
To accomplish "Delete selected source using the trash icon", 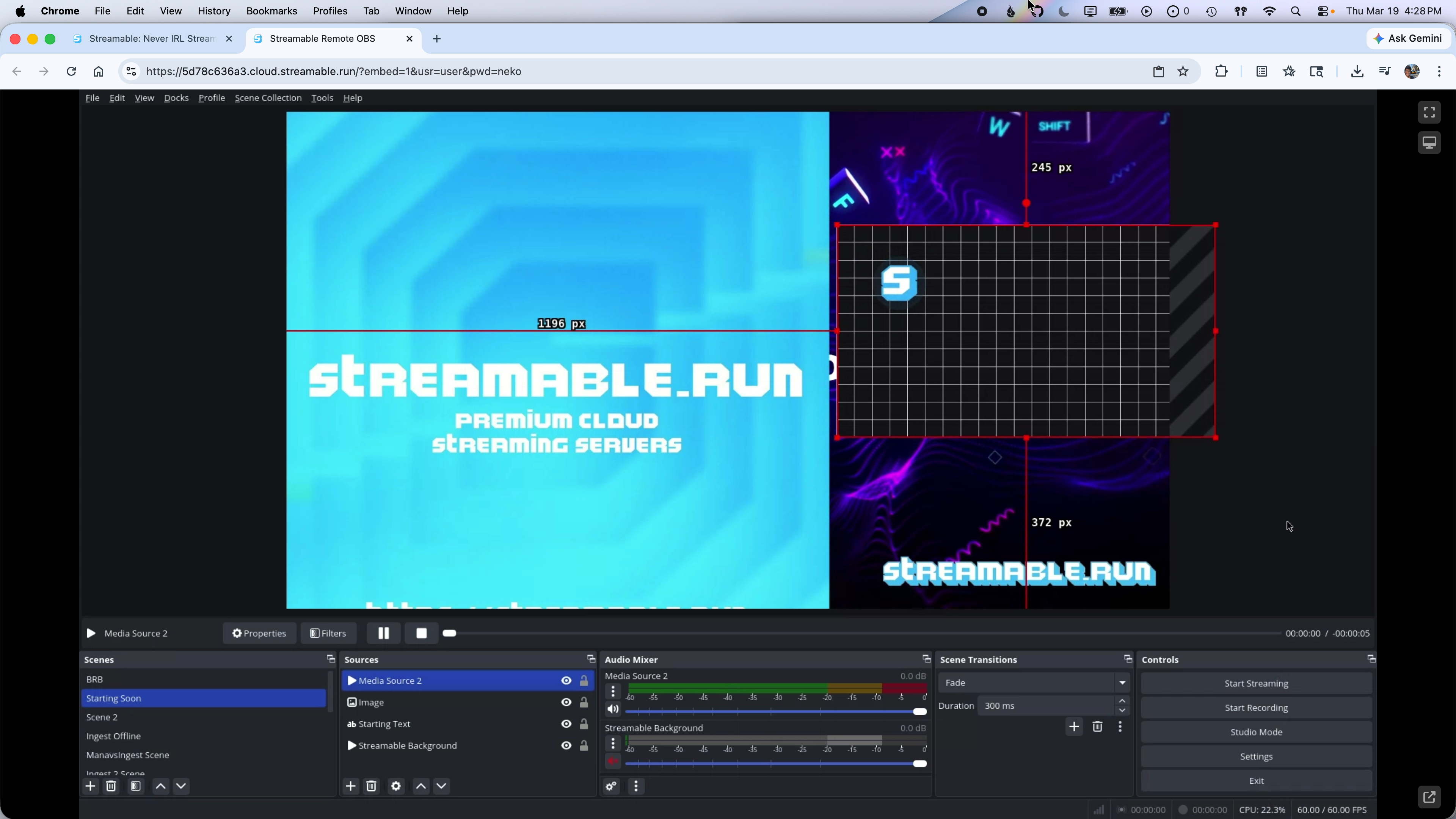I will pos(371,786).
